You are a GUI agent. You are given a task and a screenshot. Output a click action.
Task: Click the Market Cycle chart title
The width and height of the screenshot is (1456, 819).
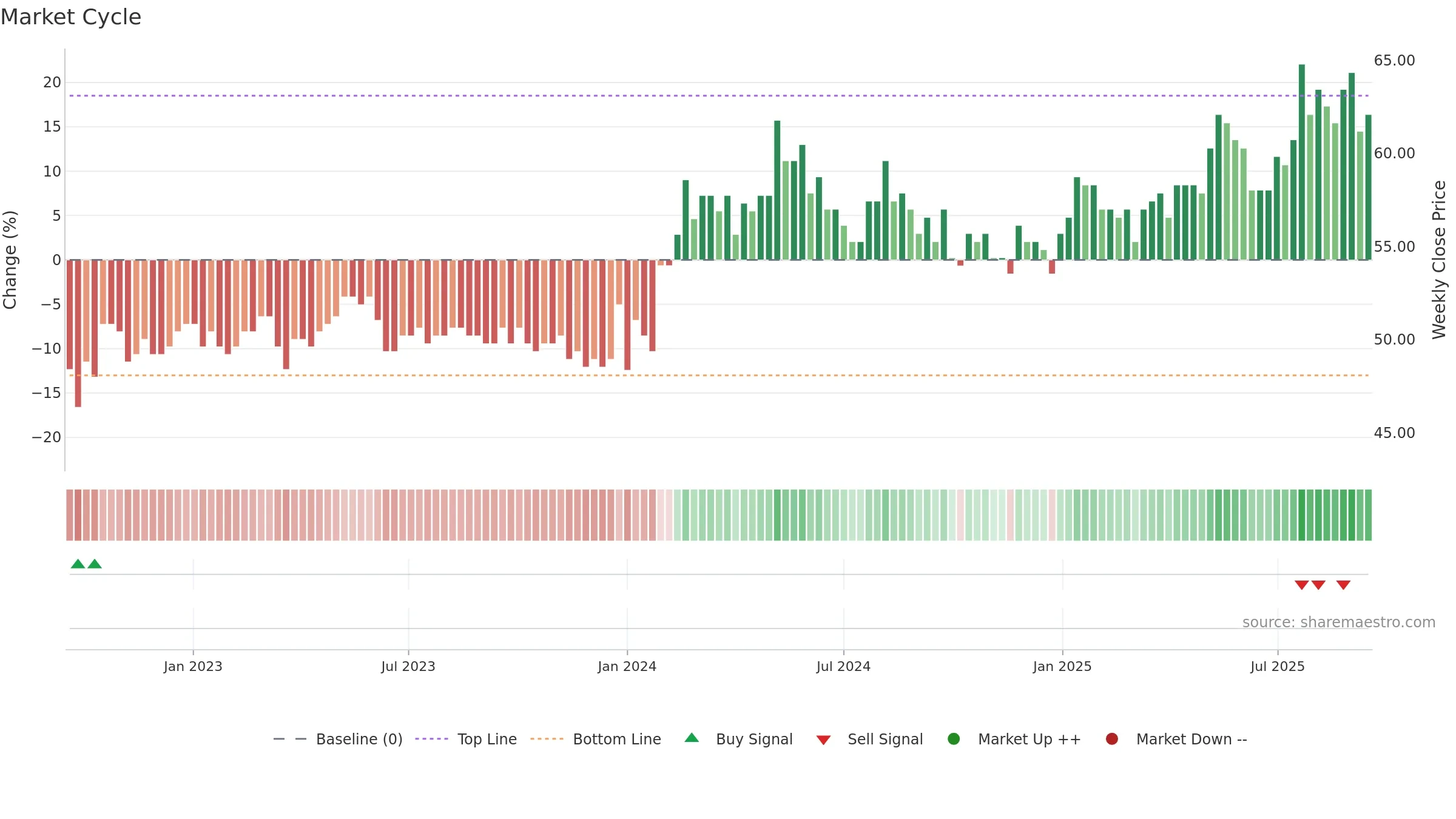(71, 17)
